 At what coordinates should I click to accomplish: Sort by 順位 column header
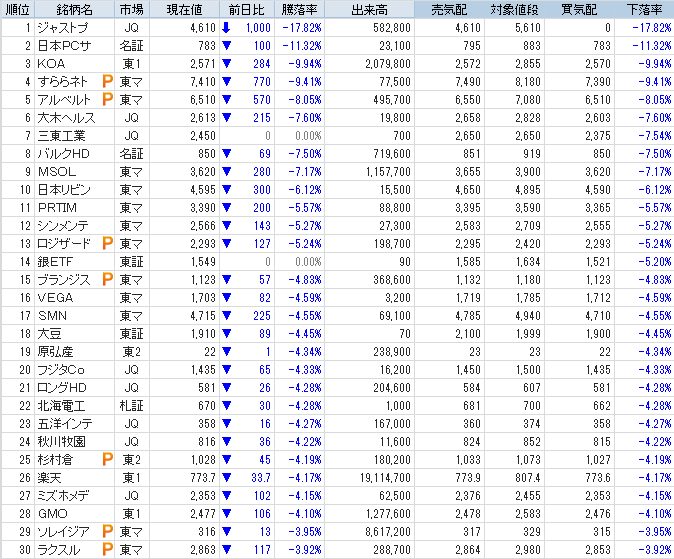coord(18,9)
